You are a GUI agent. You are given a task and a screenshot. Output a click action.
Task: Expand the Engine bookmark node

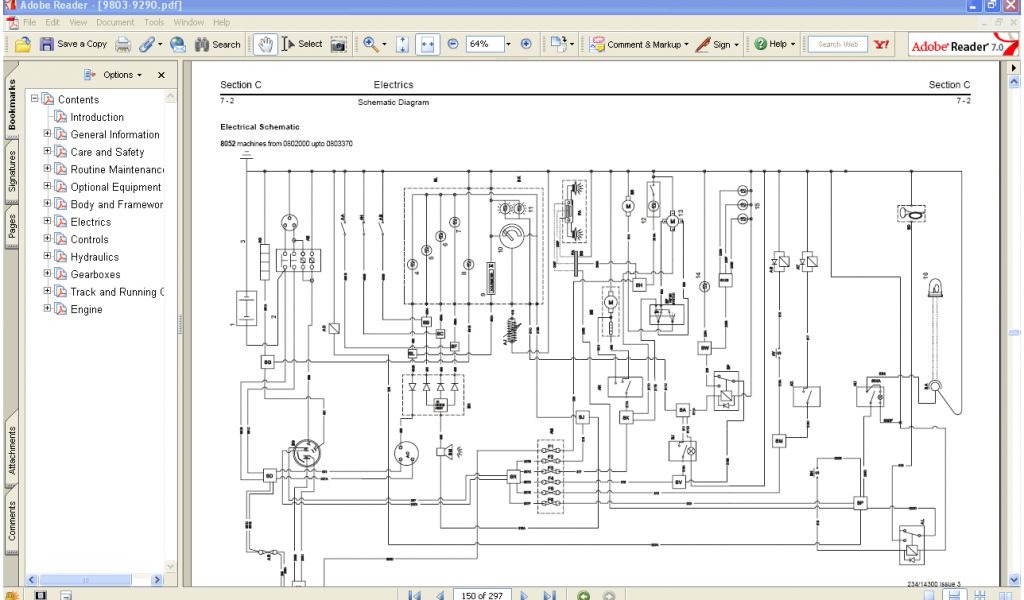pos(47,309)
